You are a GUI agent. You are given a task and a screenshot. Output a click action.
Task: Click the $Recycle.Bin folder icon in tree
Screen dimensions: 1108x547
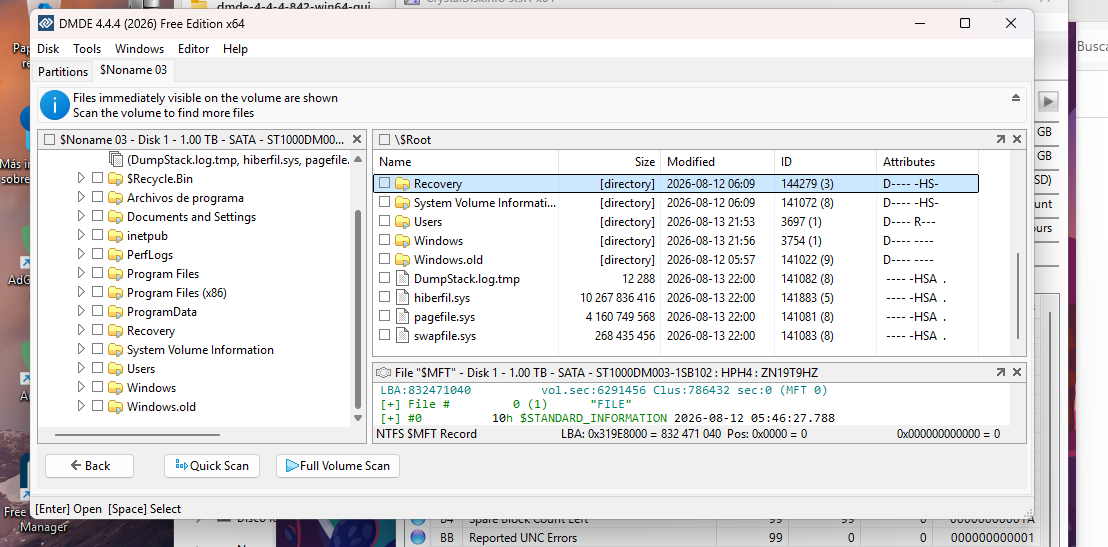click(116, 179)
